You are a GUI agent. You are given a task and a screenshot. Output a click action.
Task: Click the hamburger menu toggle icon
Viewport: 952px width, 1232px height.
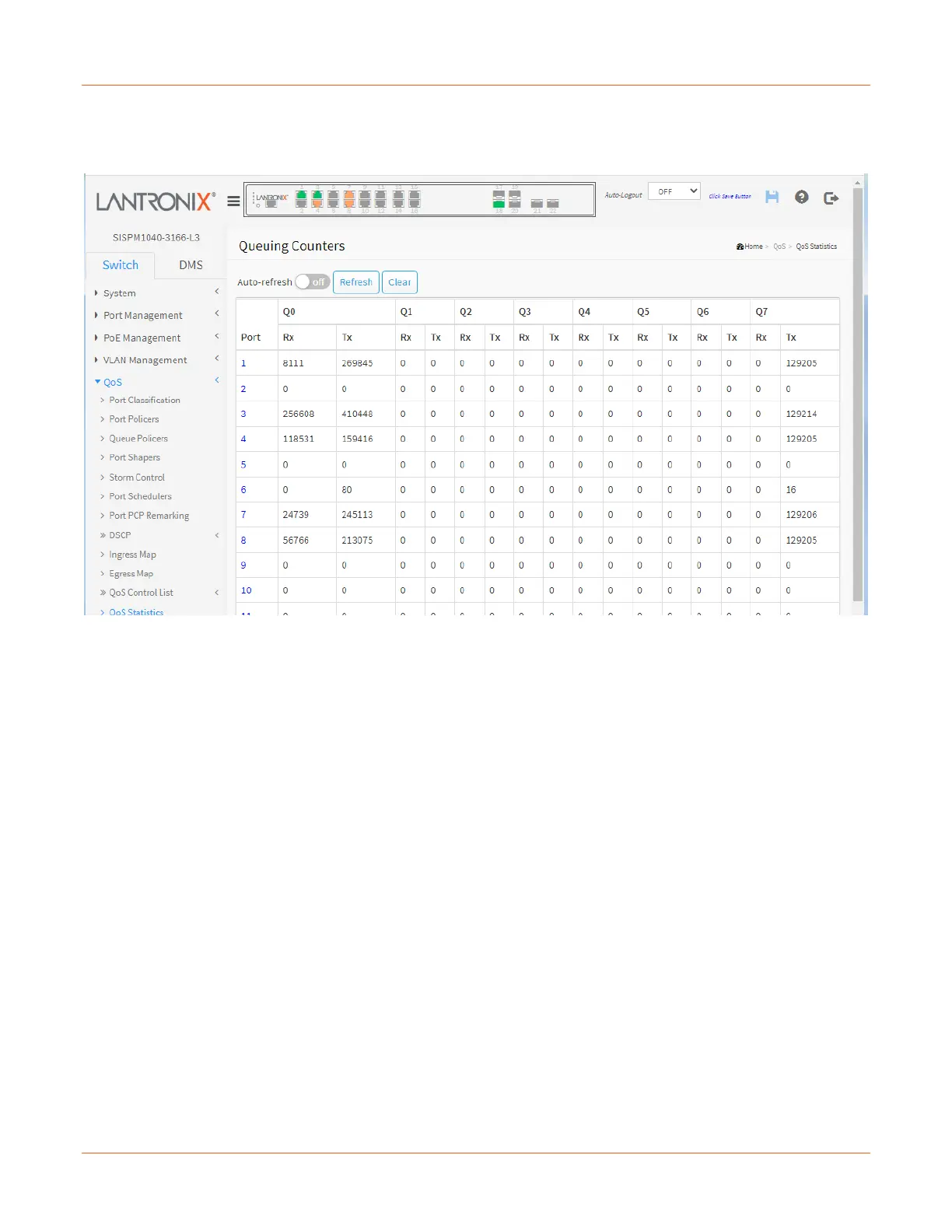(x=233, y=201)
